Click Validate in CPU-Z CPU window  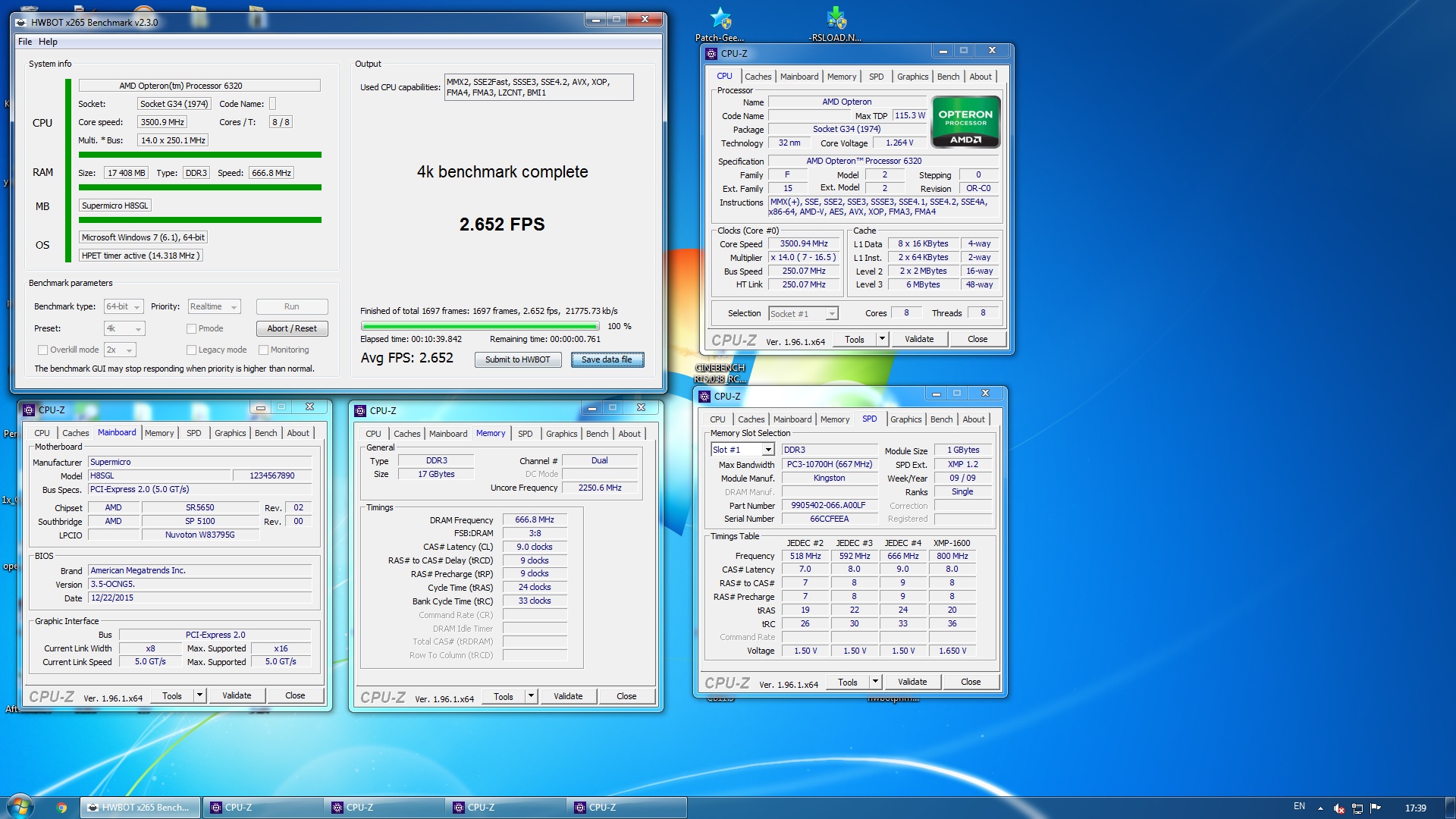[919, 339]
